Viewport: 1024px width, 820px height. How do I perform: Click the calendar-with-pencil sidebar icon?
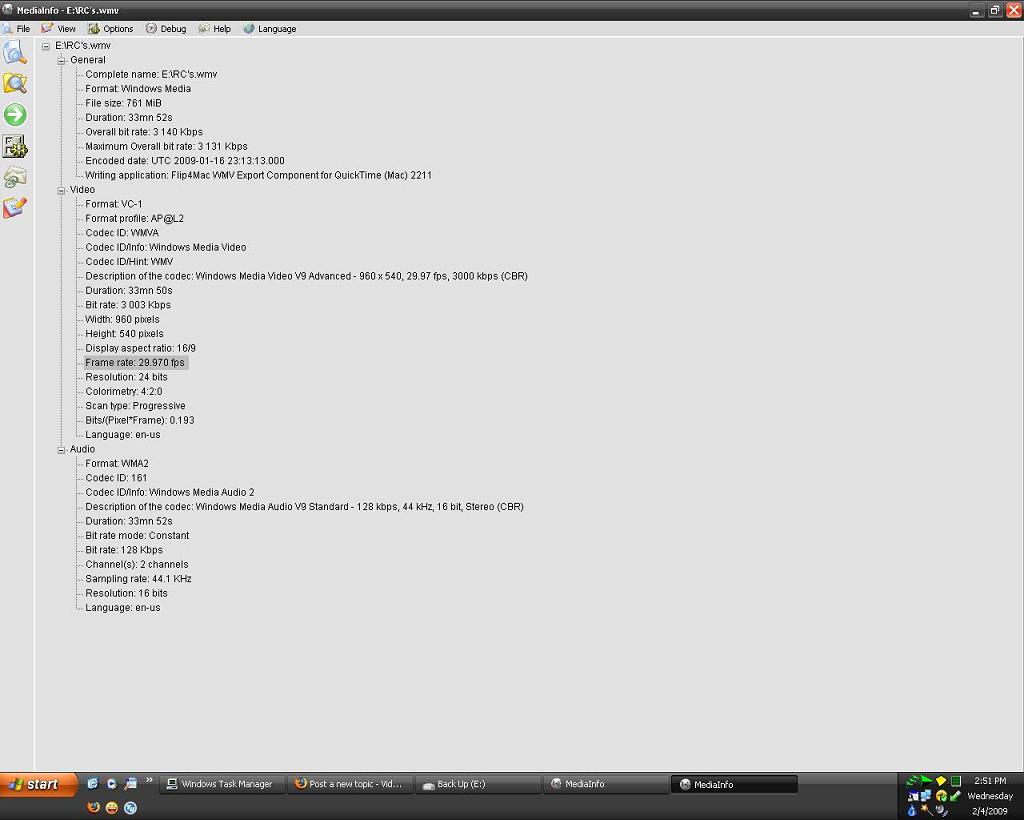pyautogui.click(x=15, y=208)
